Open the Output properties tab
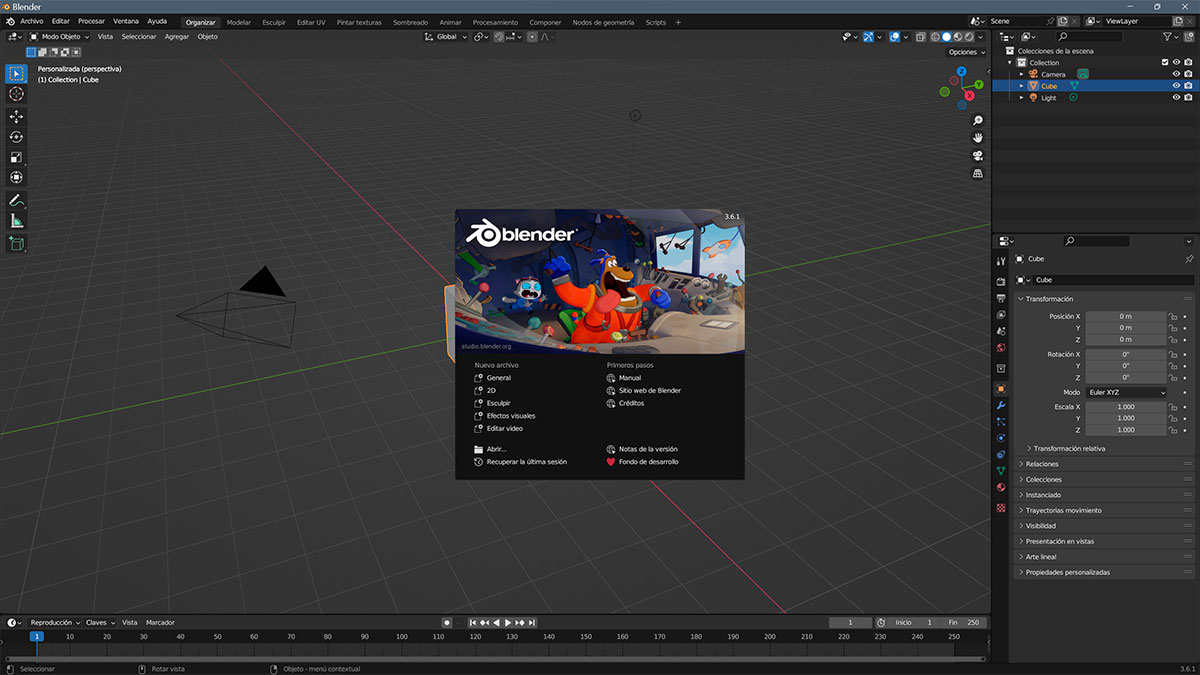Screen dimensions: 1200x675 (x=1001, y=298)
